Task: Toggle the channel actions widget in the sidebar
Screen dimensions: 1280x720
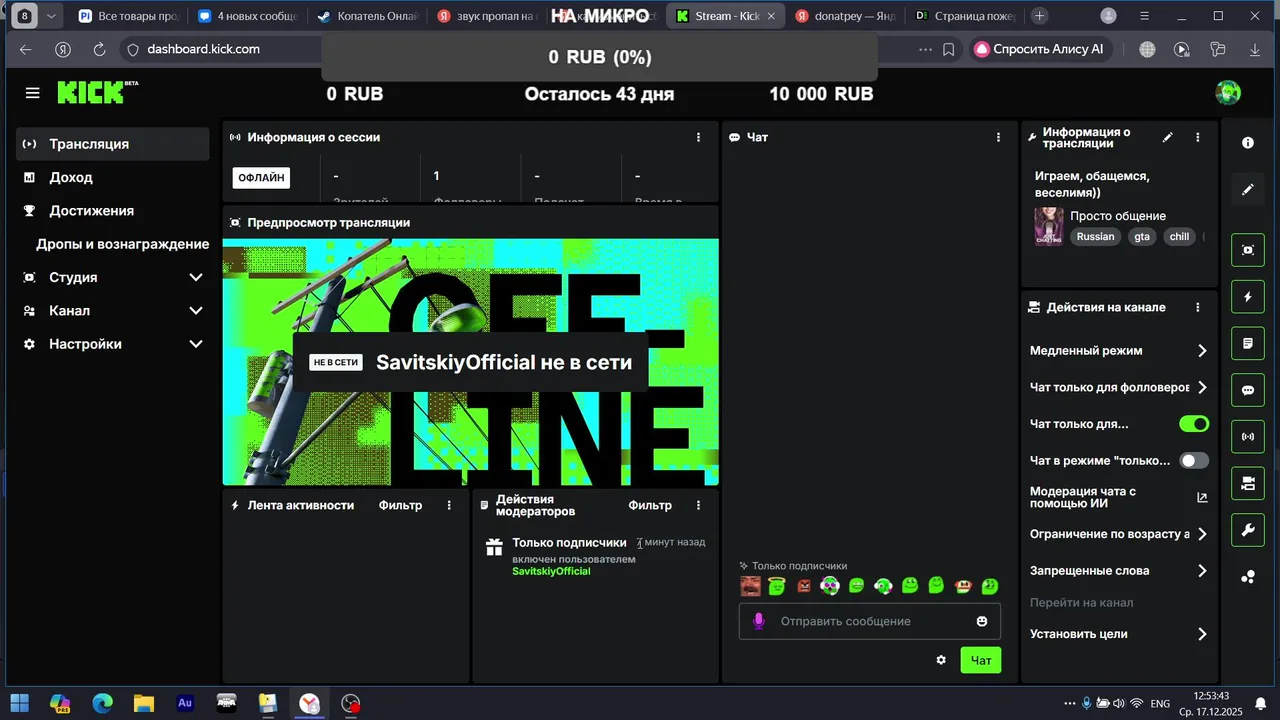Action: 1248,484
